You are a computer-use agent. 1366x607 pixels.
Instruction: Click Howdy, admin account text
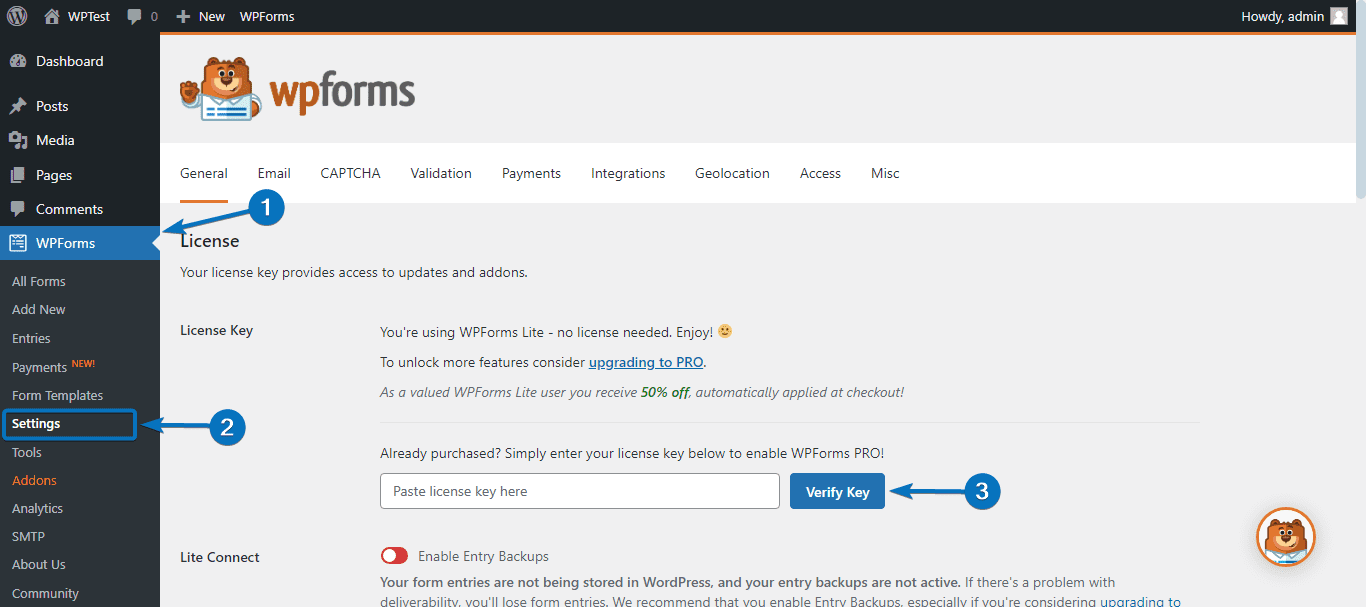(1282, 17)
